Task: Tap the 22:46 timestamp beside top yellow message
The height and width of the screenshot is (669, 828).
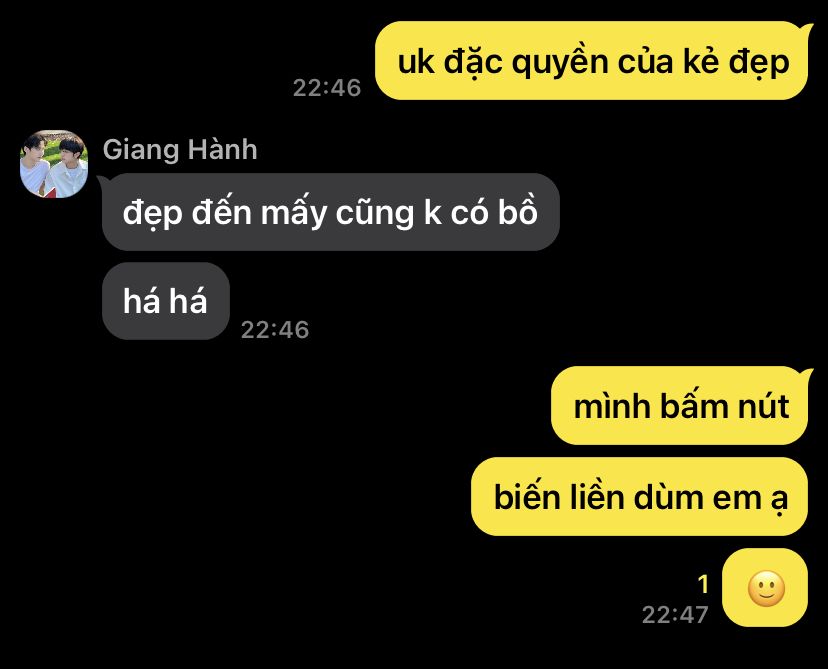Action: [x=327, y=88]
